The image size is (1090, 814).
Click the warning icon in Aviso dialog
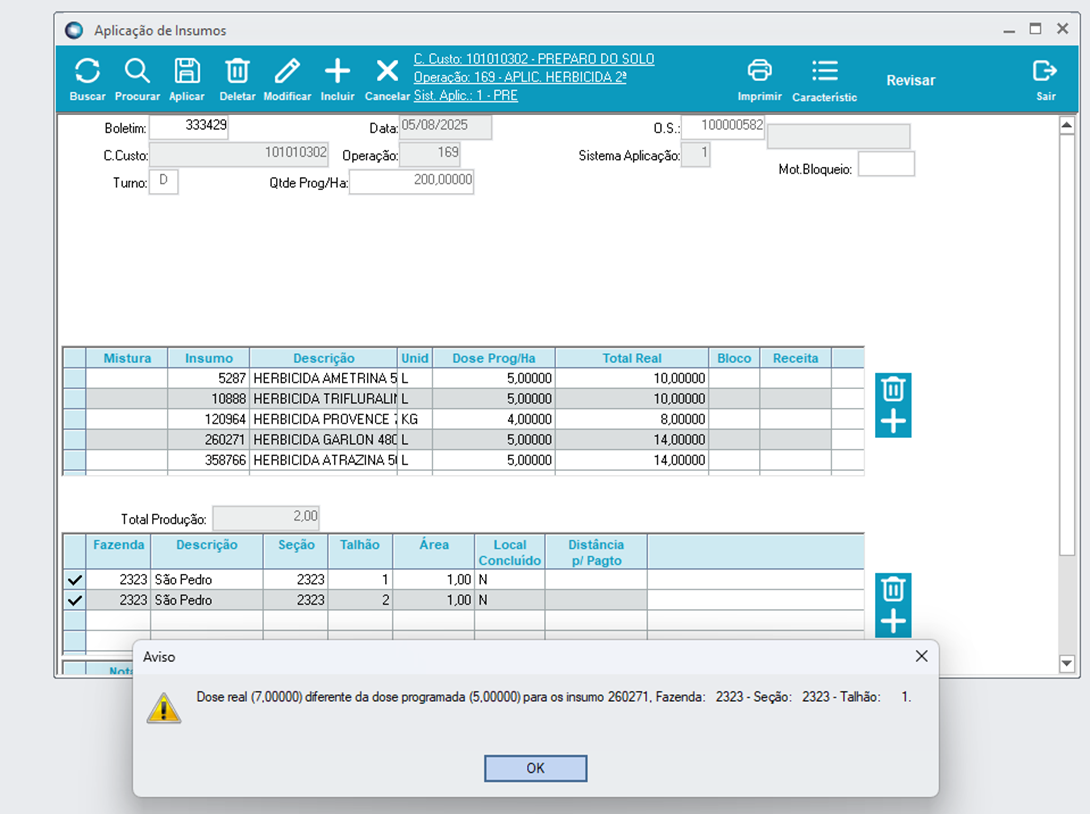(x=164, y=708)
